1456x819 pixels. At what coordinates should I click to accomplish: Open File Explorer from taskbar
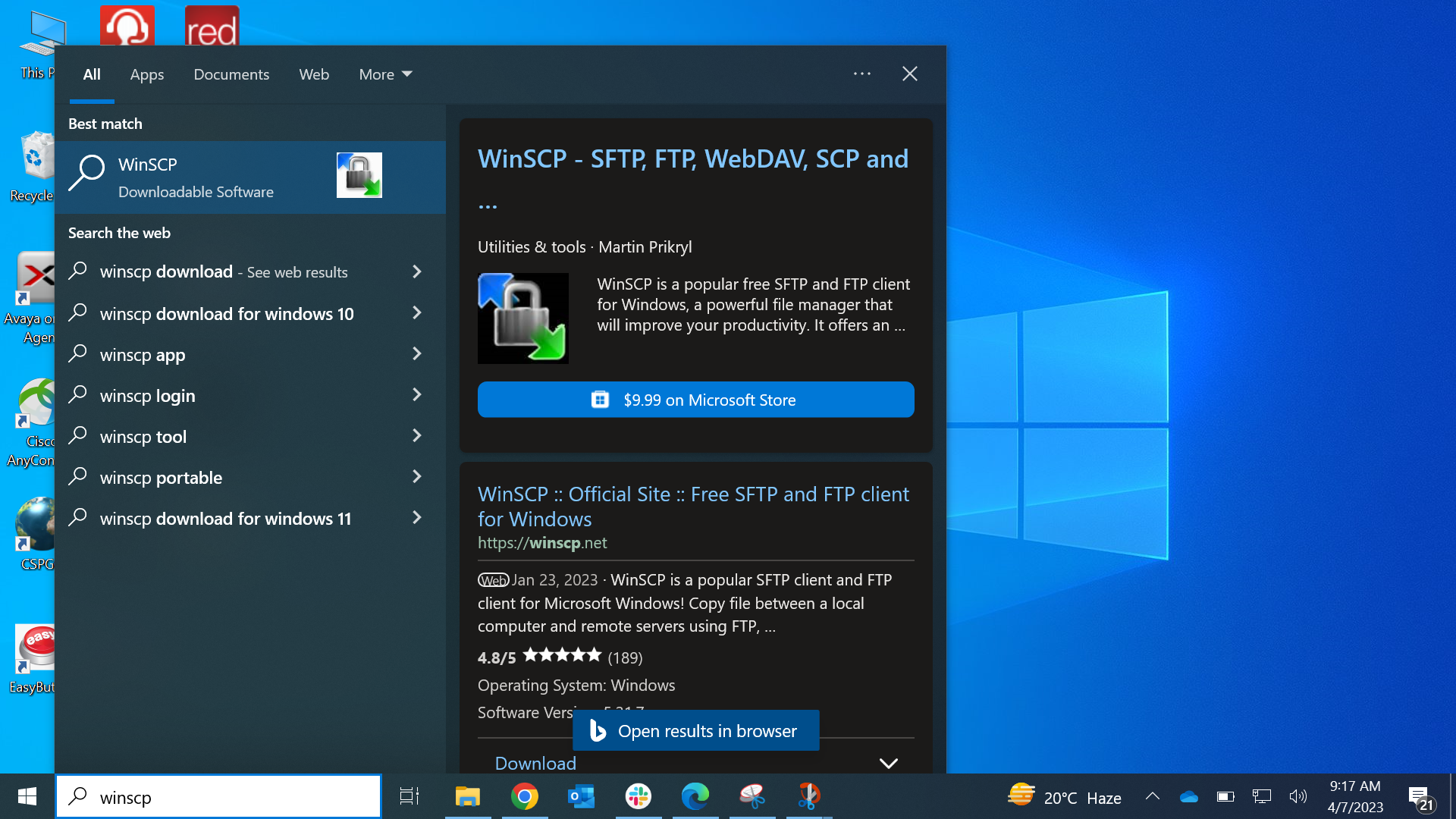pos(467,796)
